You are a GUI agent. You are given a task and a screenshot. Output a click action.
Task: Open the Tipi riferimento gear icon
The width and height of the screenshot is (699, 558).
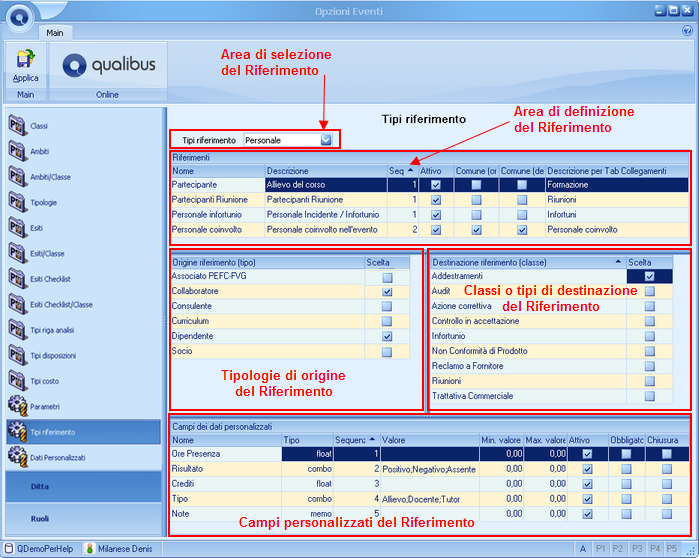[17, 432]
